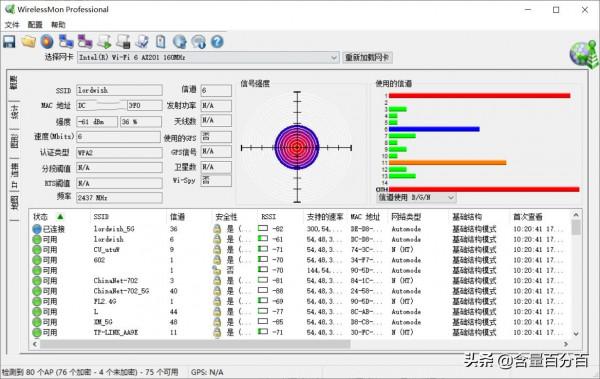
Task: Select the XM_5G network row
Action: click(x=300, y=322)
